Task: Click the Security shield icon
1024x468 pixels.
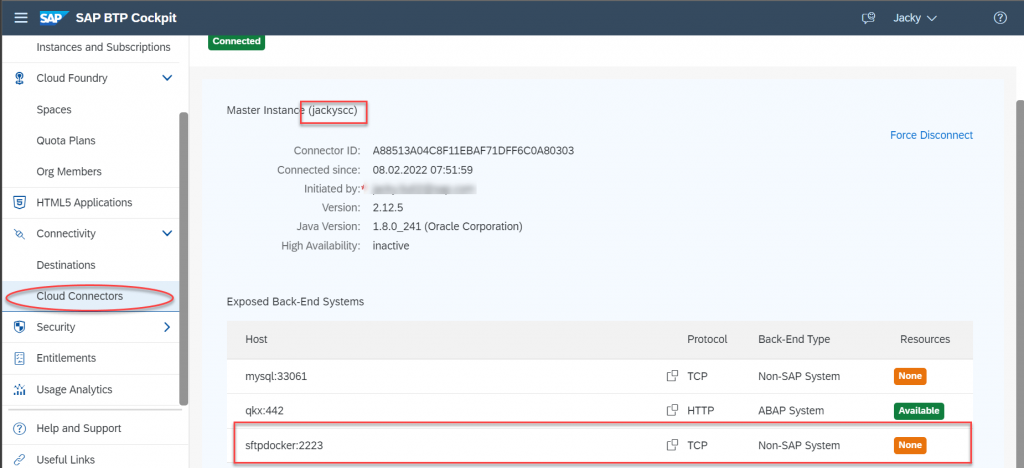Action: [20, 327]
